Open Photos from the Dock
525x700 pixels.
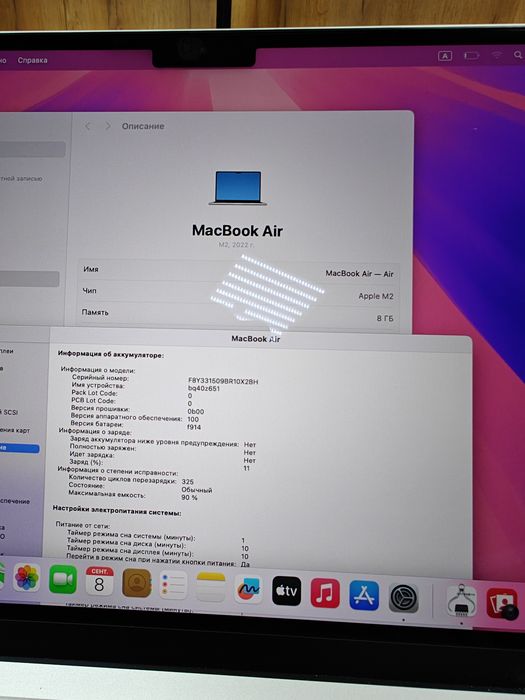[x=27, y=578]
